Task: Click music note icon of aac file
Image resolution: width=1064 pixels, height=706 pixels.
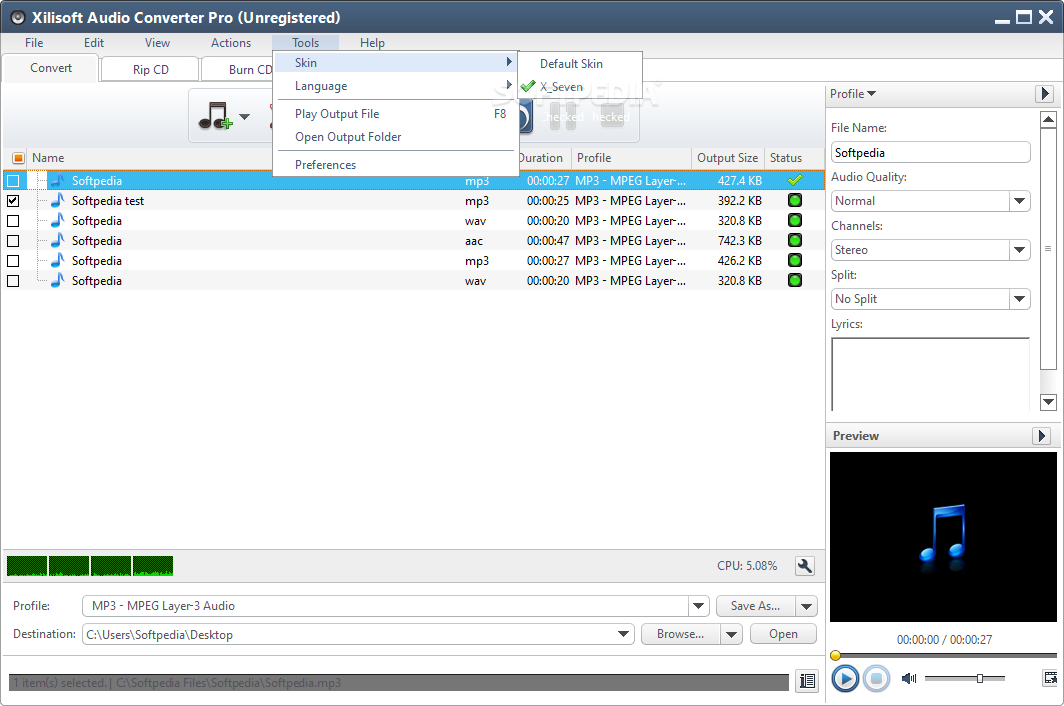Action: [x=58, y=240]
